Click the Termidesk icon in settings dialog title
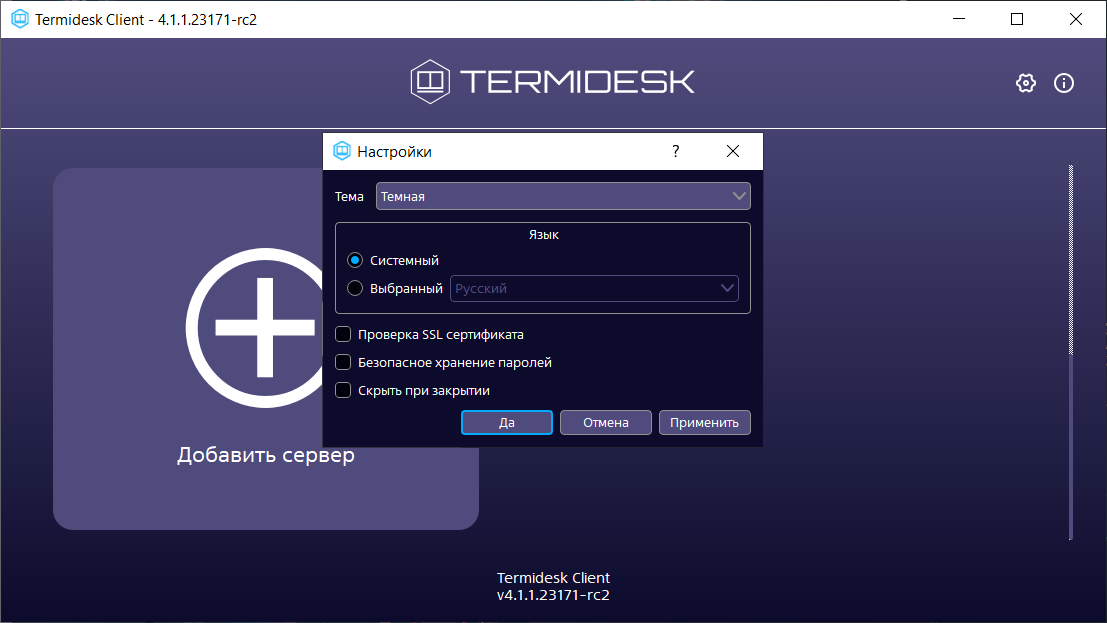 [x=342, y=152]
